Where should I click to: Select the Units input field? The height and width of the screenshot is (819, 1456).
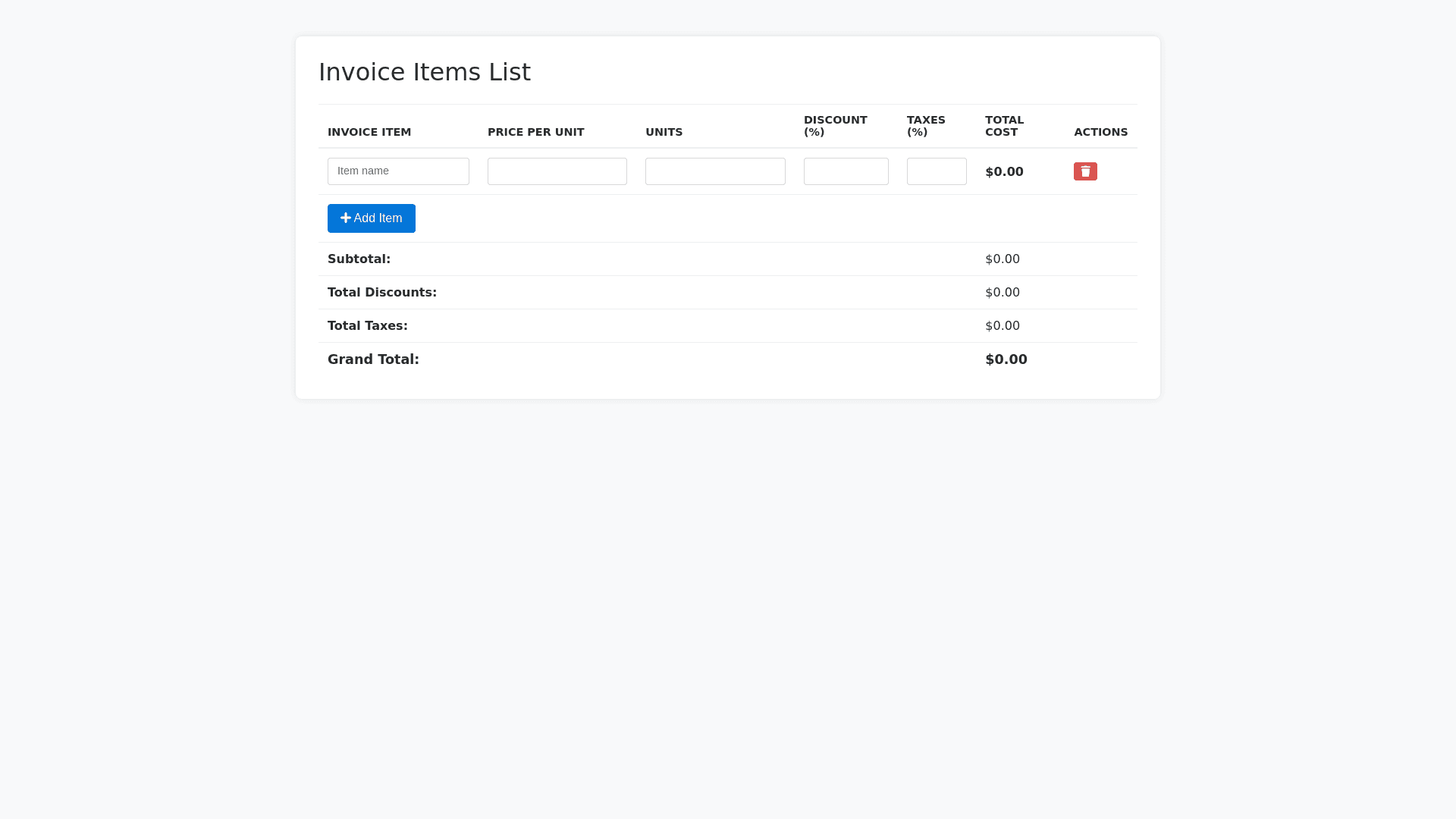715,171
